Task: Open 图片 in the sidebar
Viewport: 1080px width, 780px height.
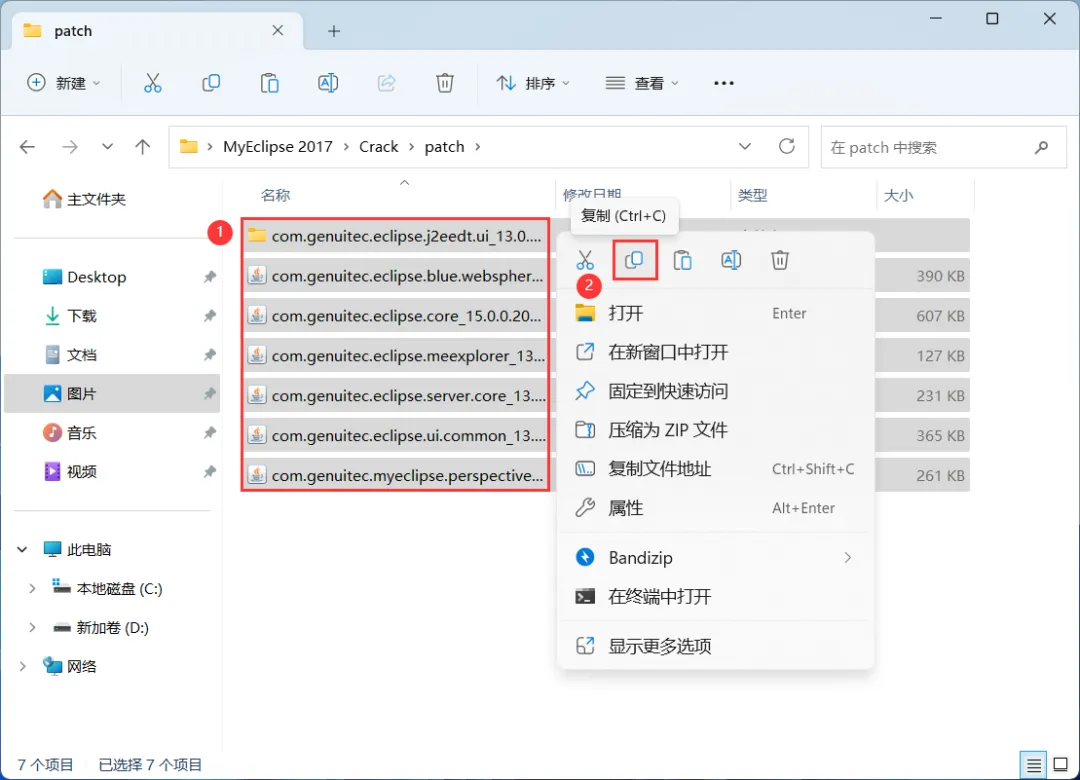Action: click(x=112, y=394)
